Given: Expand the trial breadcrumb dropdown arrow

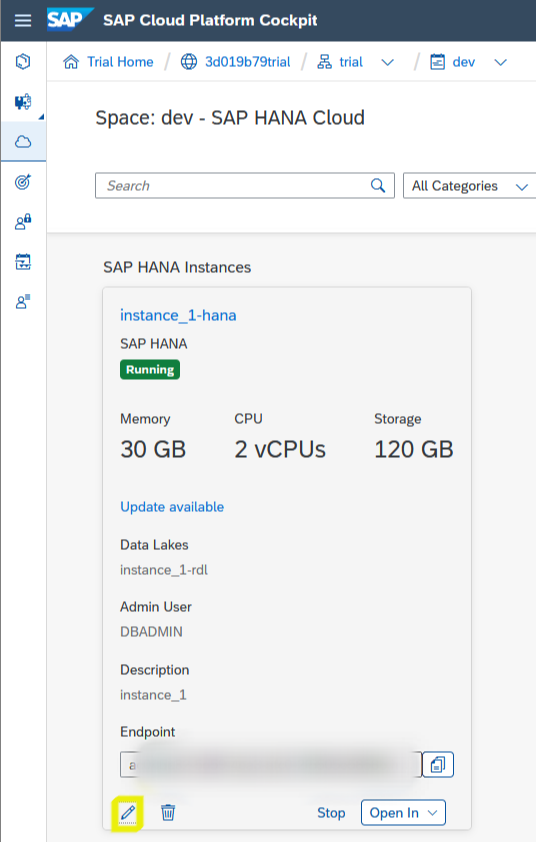Looking at the screenshot, I should click(x=387, y=62).
